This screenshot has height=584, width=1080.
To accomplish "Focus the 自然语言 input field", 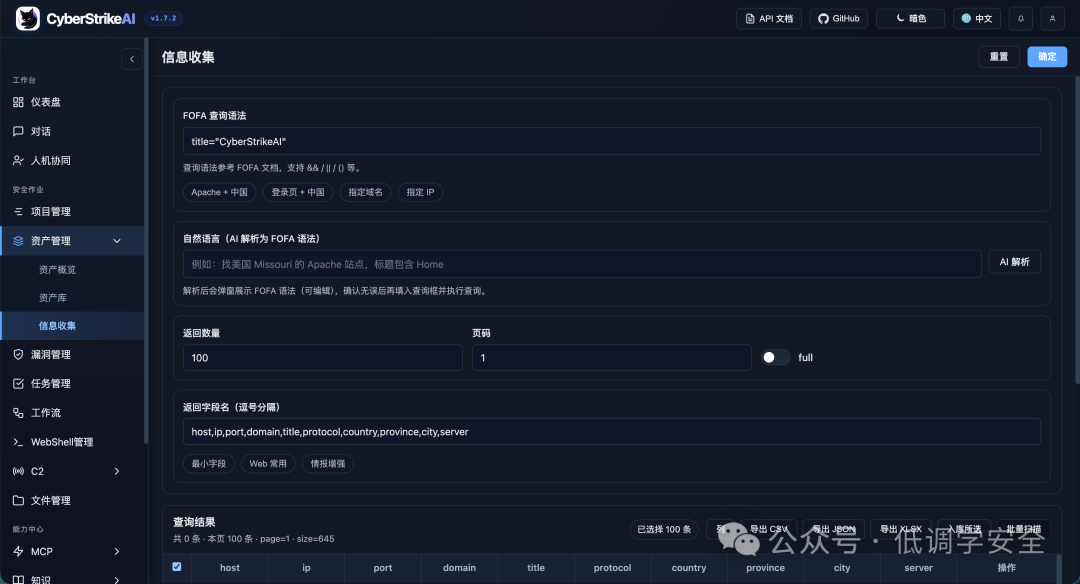I will click(582, 264).
